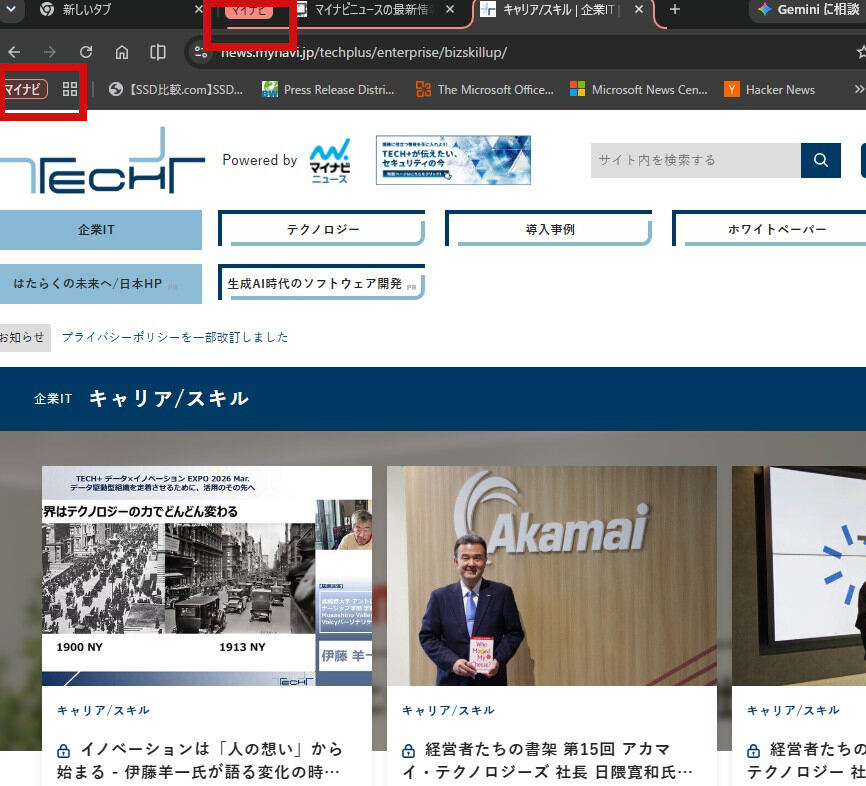
Task: Go back with the back arrow
Action: pos(14,52)
